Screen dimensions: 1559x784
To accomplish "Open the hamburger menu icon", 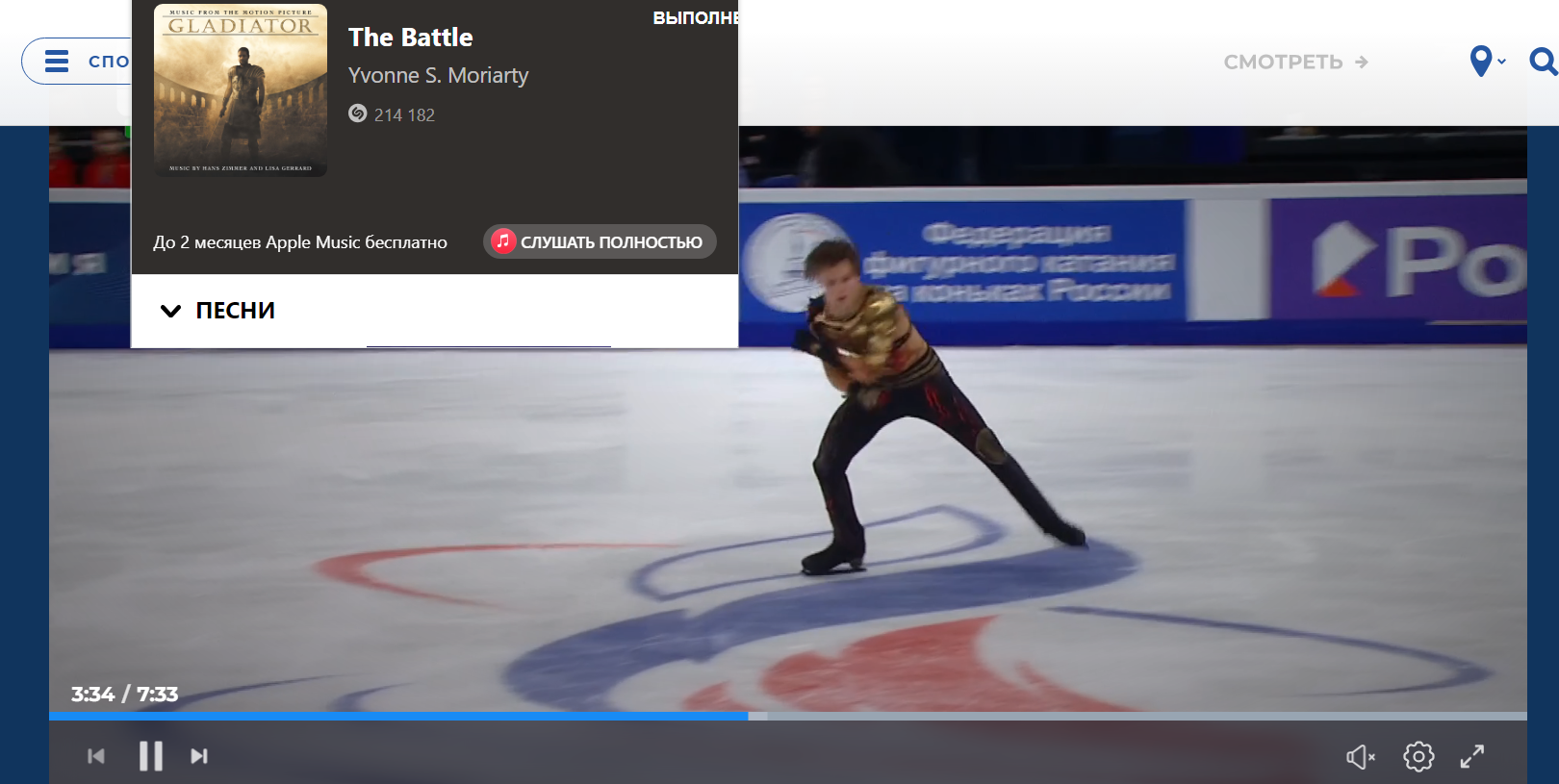I will [x=57, y=62].
